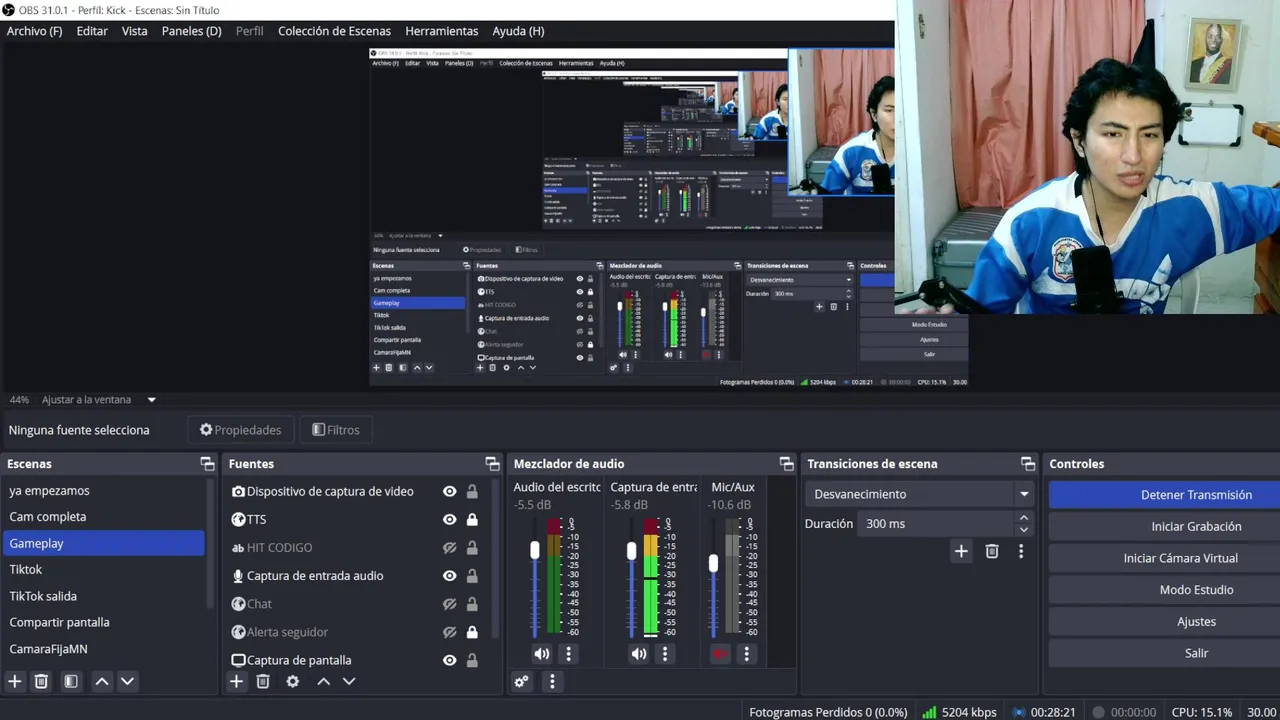Add a new scene with plus icon
The width and height of the screenshot is (1280, 720).
coord(15,681)
